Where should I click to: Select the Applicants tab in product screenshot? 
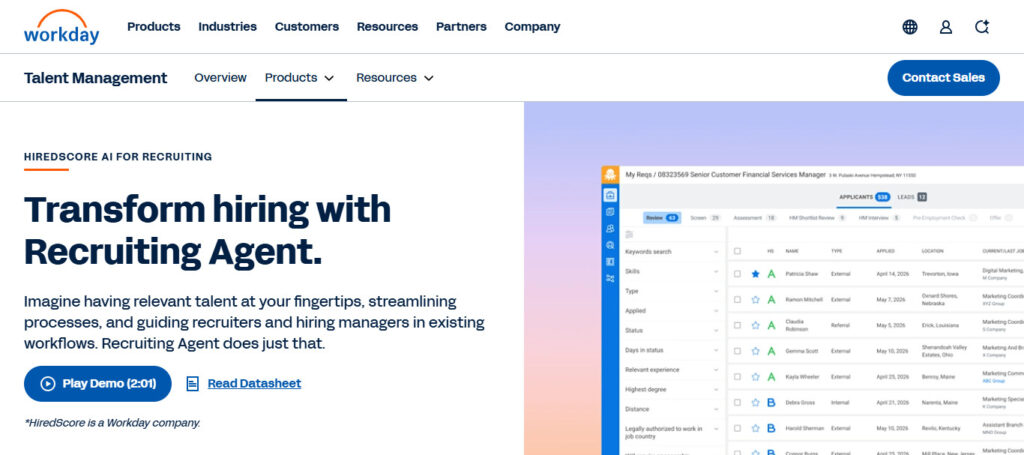[864, 196]
